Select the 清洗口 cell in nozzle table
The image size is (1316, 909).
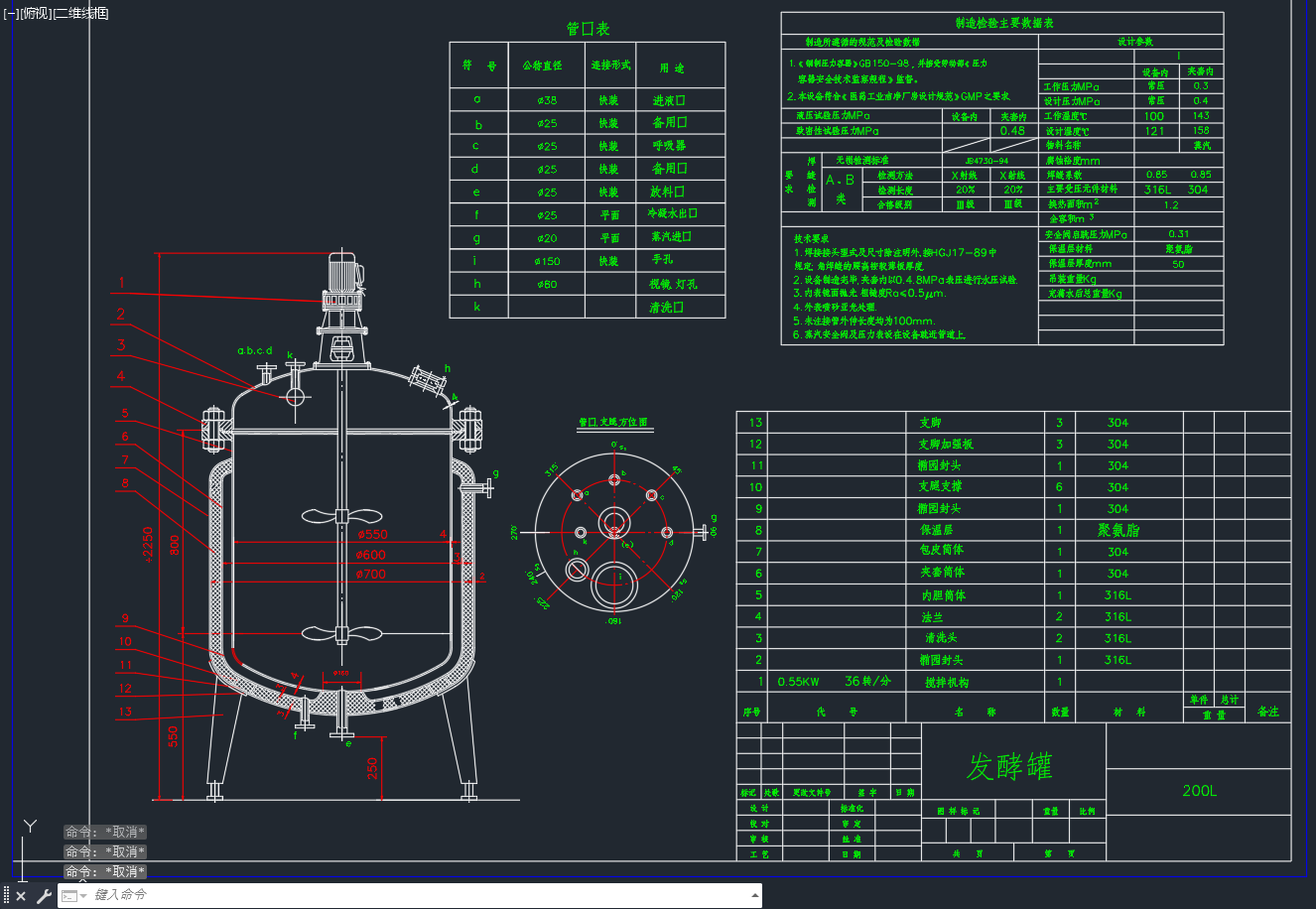point(667,308)
